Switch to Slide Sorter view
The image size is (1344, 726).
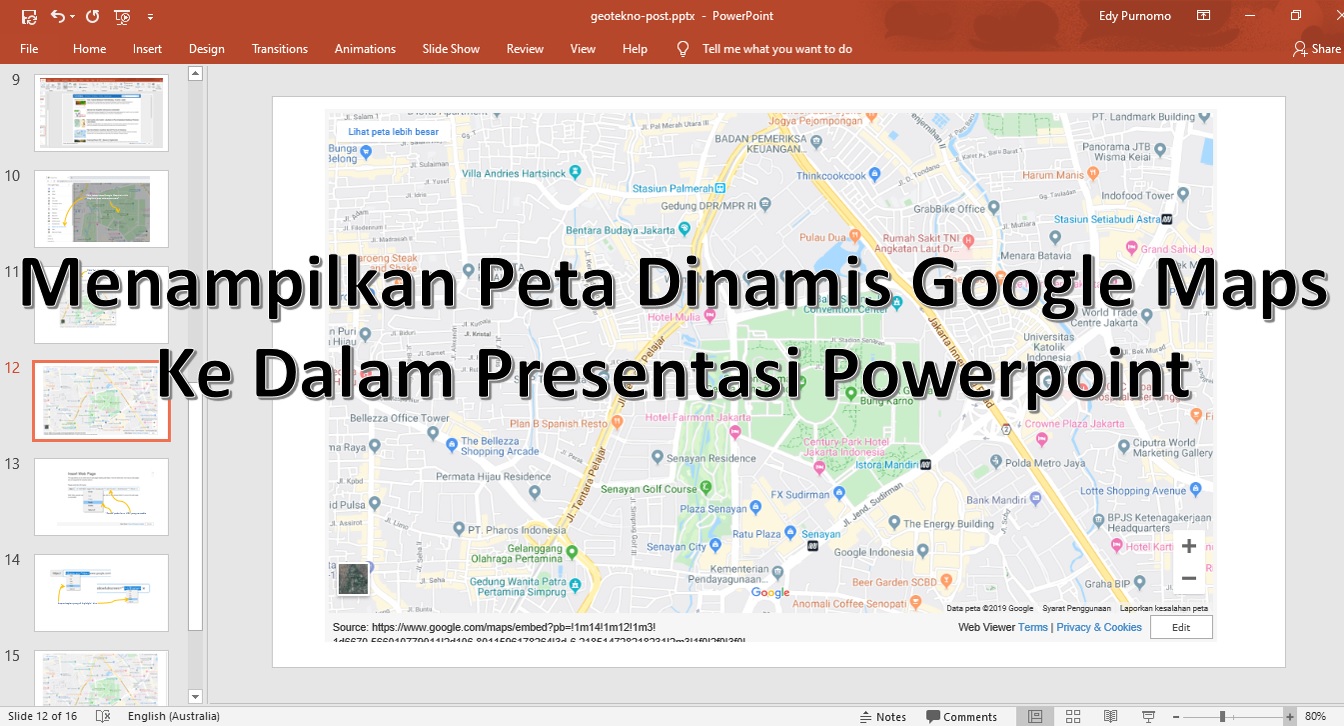pyautogui.click(x=1073, y=716)
